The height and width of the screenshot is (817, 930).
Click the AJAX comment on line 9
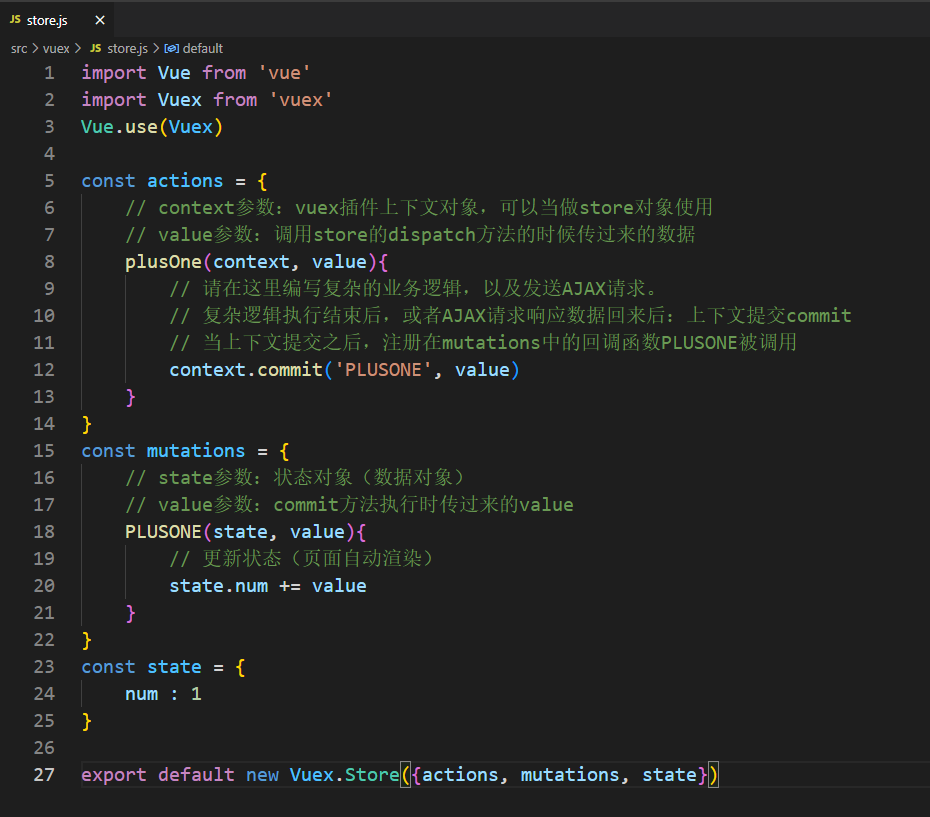[413, 289]
